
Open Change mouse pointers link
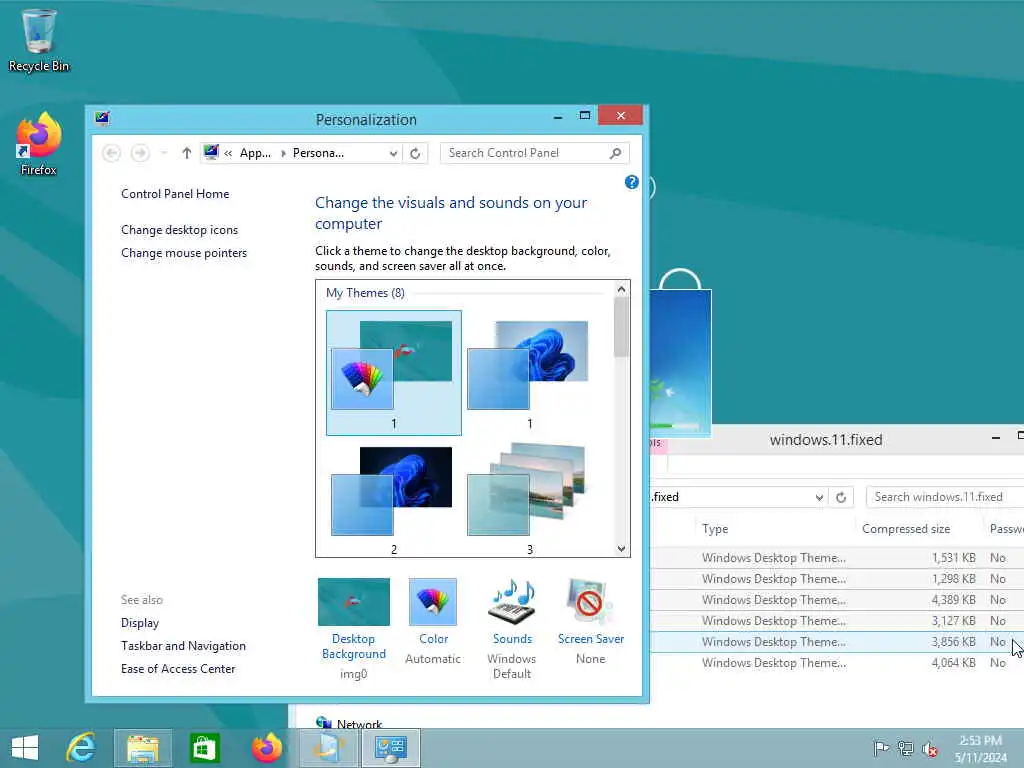[x=184, y=253]
